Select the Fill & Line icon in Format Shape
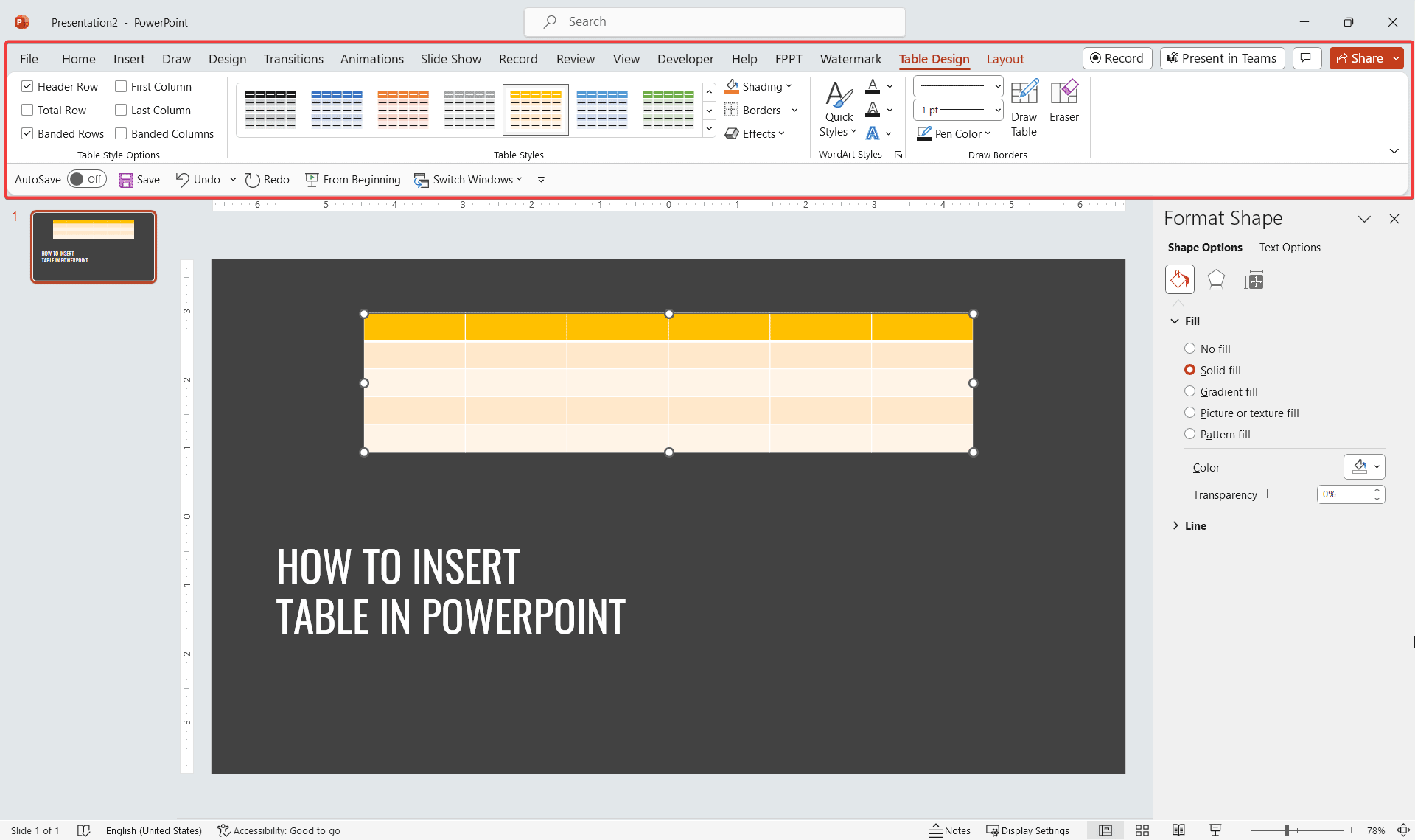Screen dimensions: 1415x840 click(1179, 279)
